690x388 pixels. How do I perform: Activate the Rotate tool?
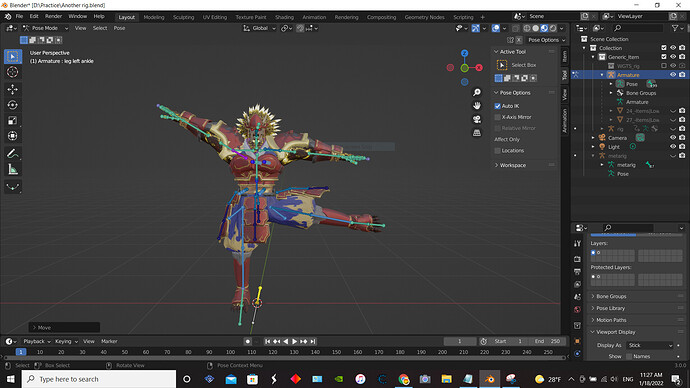[x=13, y=105]
